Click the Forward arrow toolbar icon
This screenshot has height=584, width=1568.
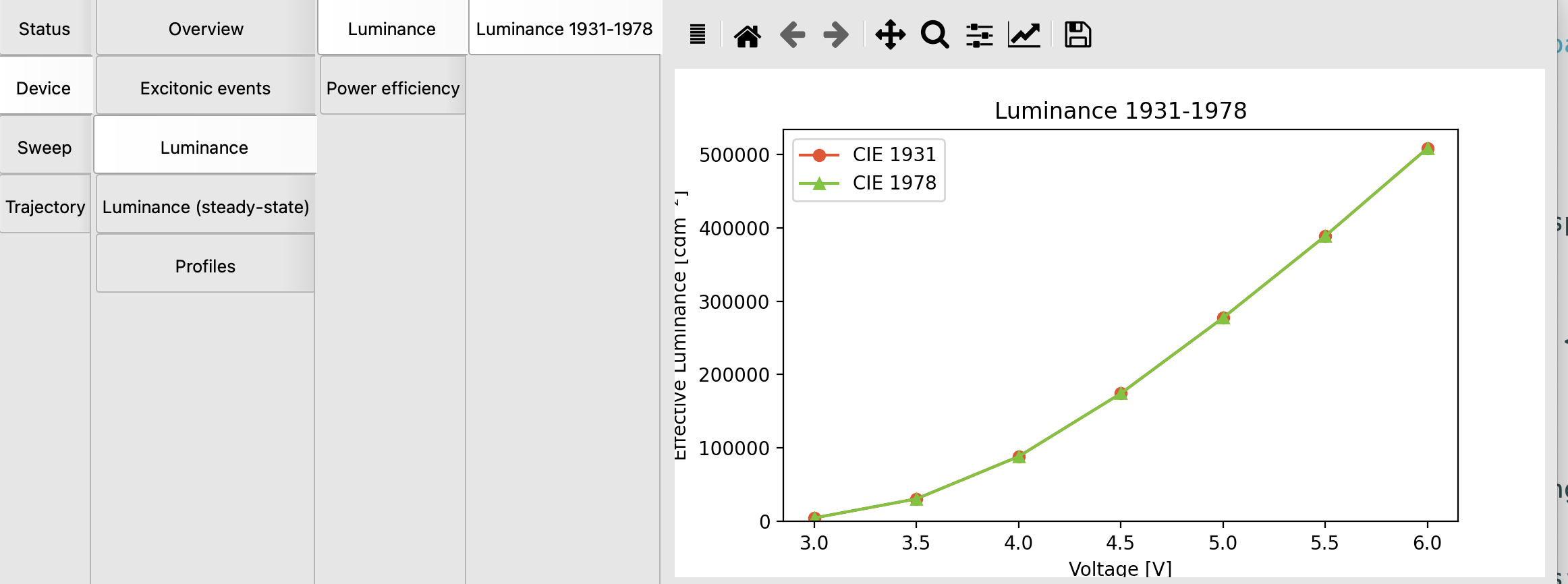(x=837, y=35)
